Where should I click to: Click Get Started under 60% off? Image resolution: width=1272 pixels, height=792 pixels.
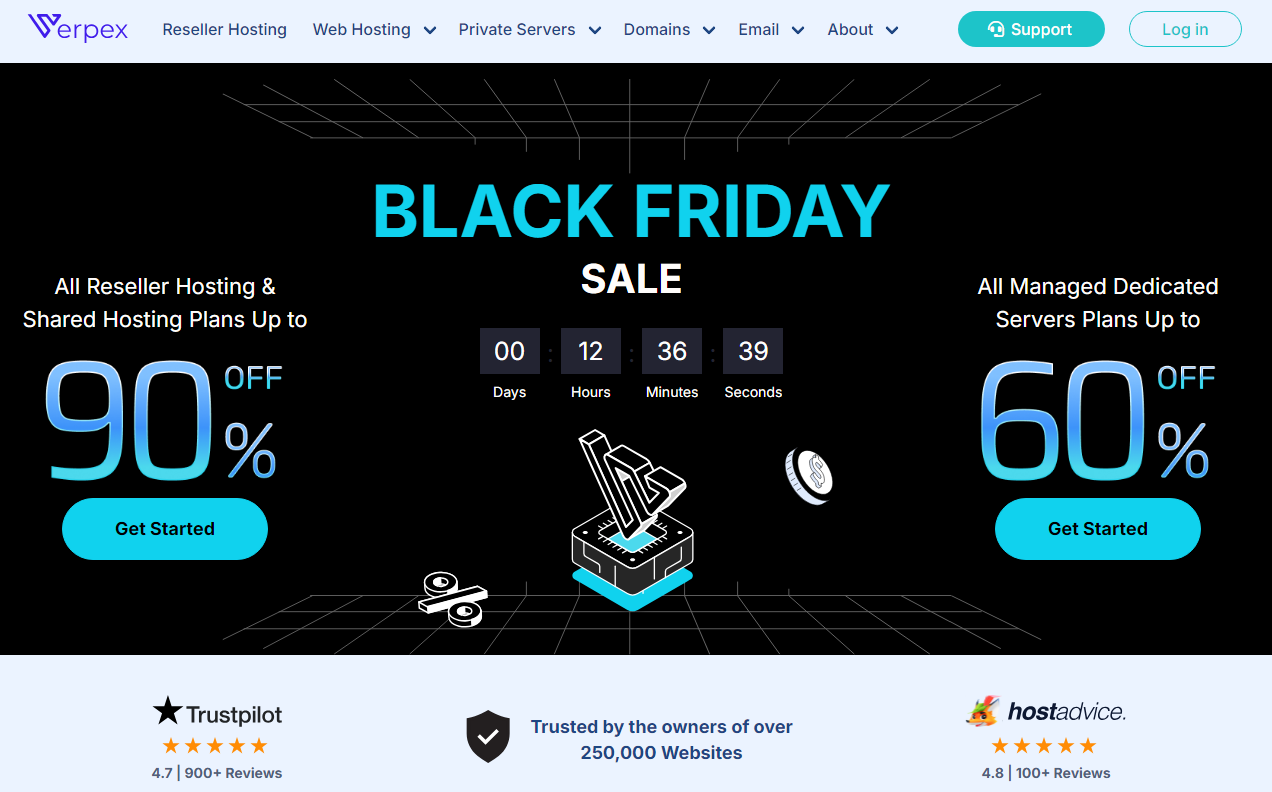tap(1097, 529)
